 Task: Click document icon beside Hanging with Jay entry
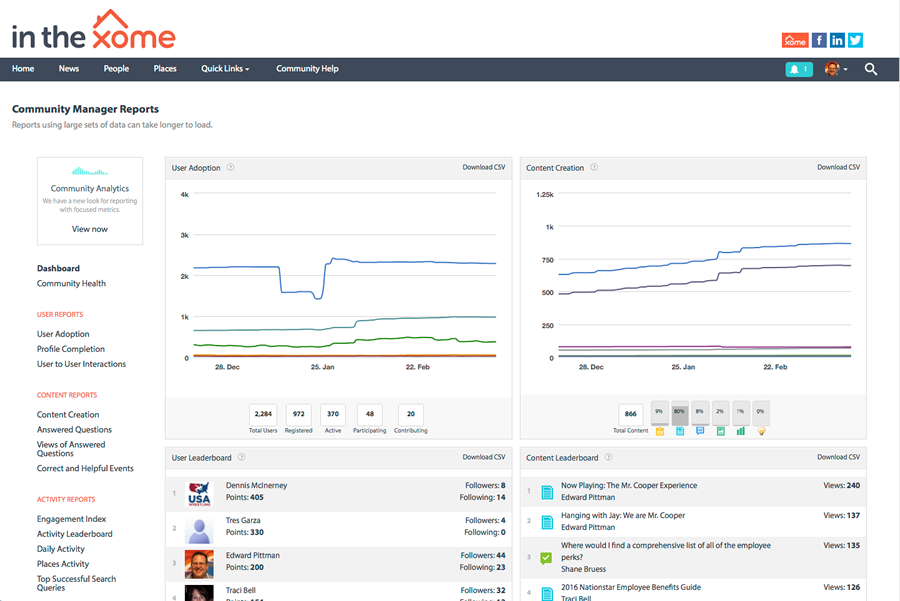click(547, 522)
